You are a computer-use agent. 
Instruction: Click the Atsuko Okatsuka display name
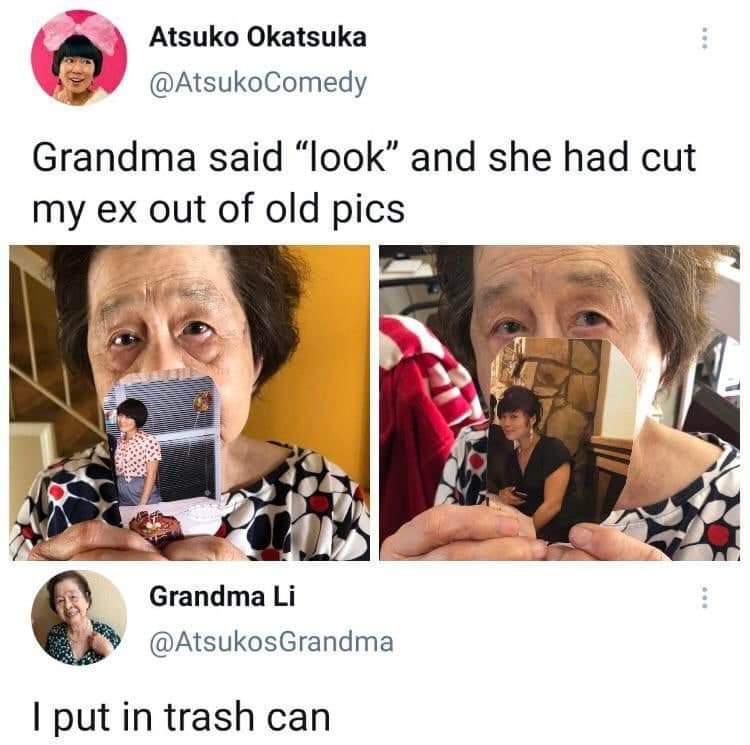pos(258,37)
